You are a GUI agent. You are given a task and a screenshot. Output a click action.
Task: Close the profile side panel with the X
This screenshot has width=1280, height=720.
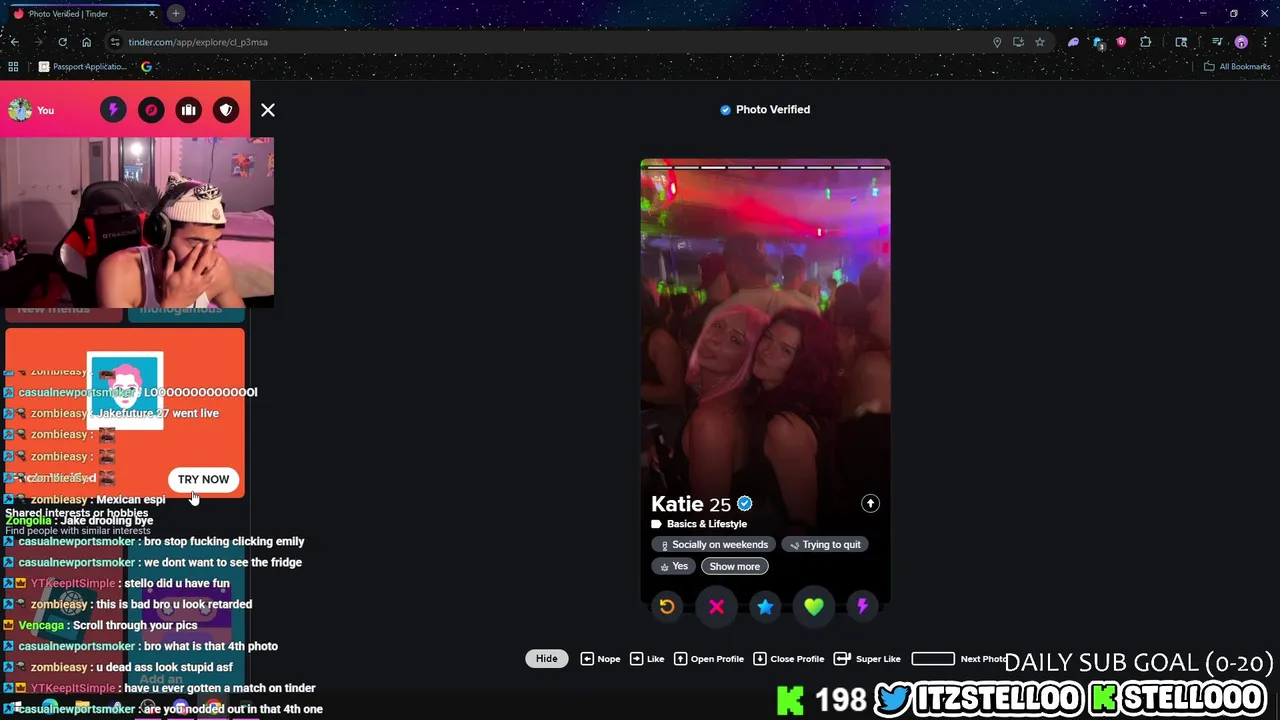point(268,110)
